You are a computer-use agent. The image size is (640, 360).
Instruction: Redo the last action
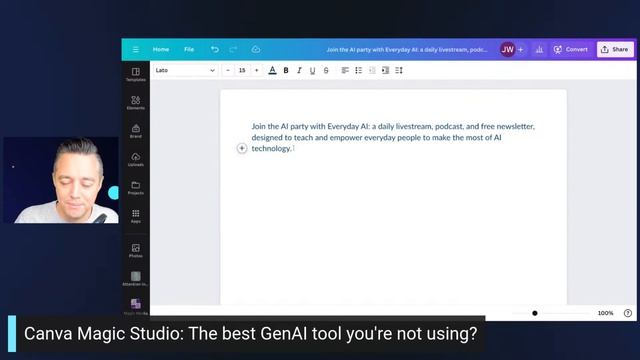pyautogui.click(x=233, y=49)
